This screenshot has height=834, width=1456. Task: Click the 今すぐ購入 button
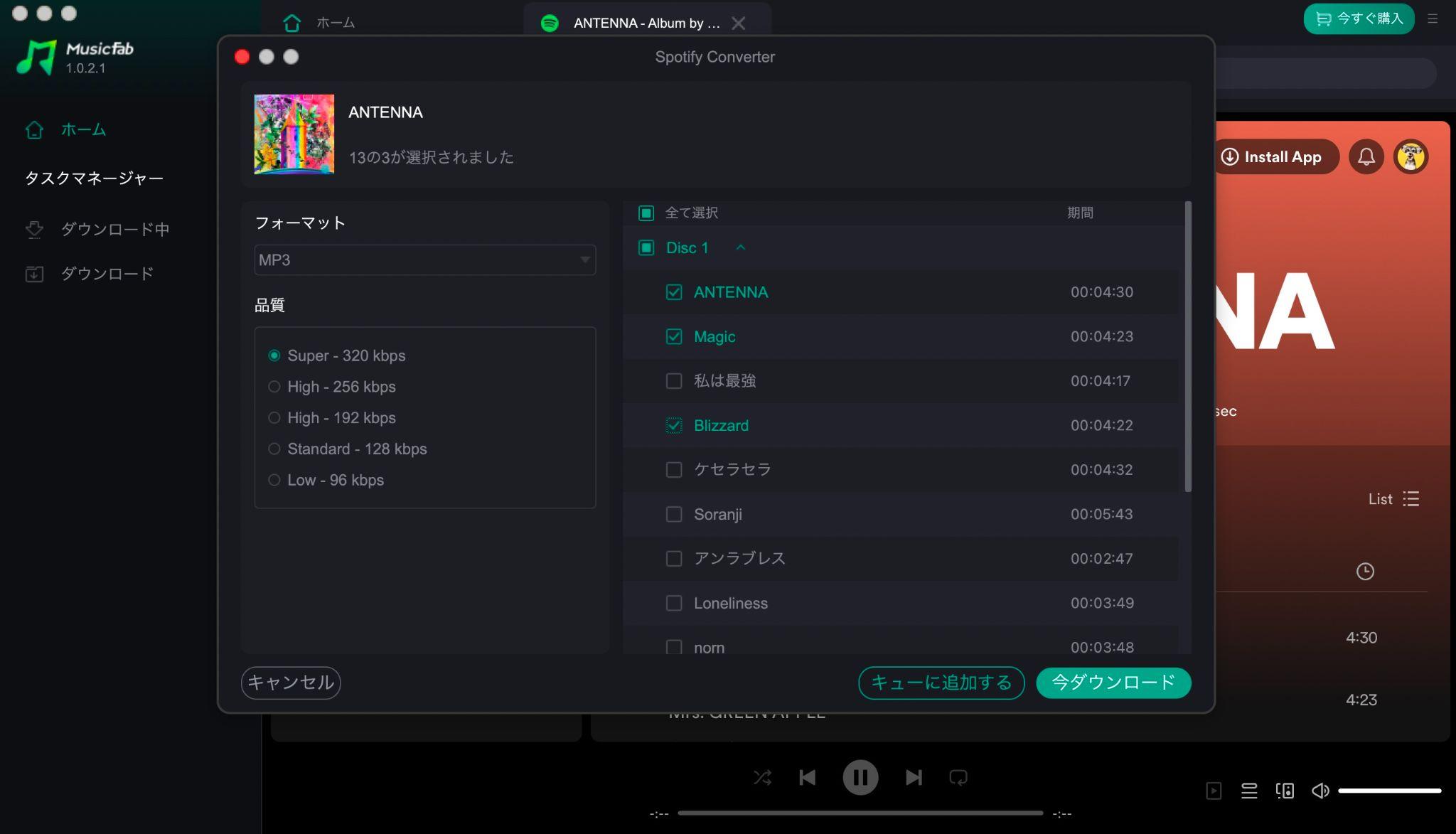click(1359, 18)
